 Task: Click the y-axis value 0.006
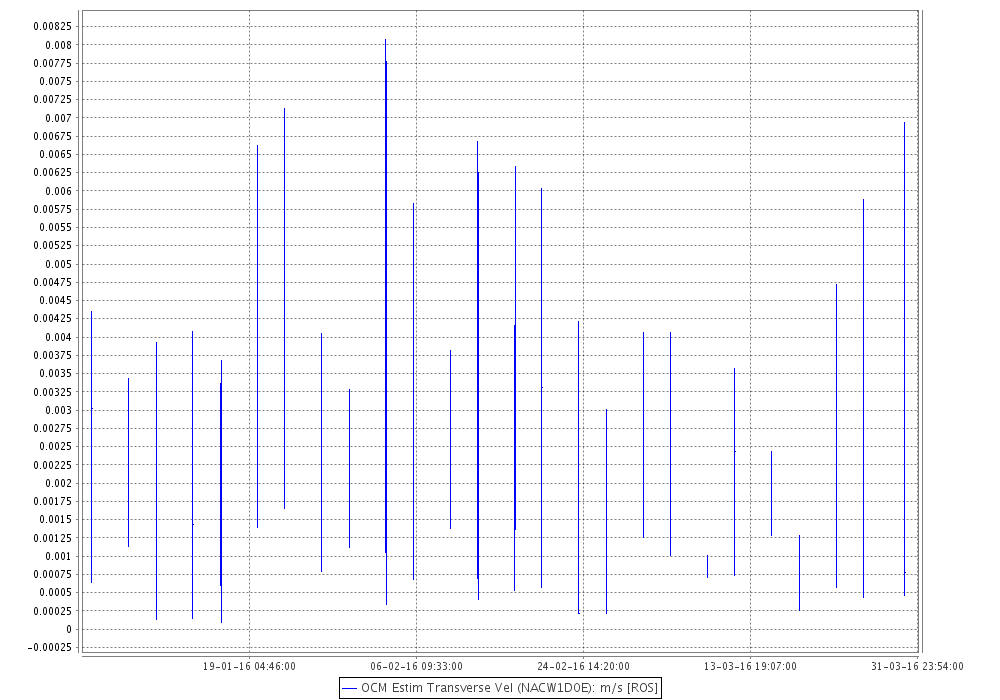[x=59, y=191]
